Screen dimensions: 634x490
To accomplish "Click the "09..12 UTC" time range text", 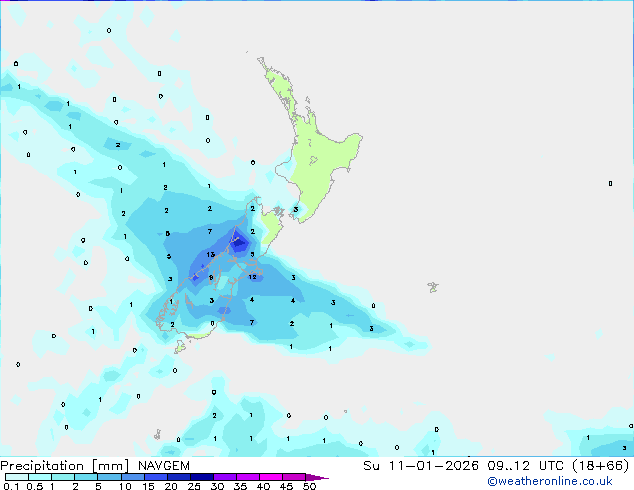I will [525, 466].
